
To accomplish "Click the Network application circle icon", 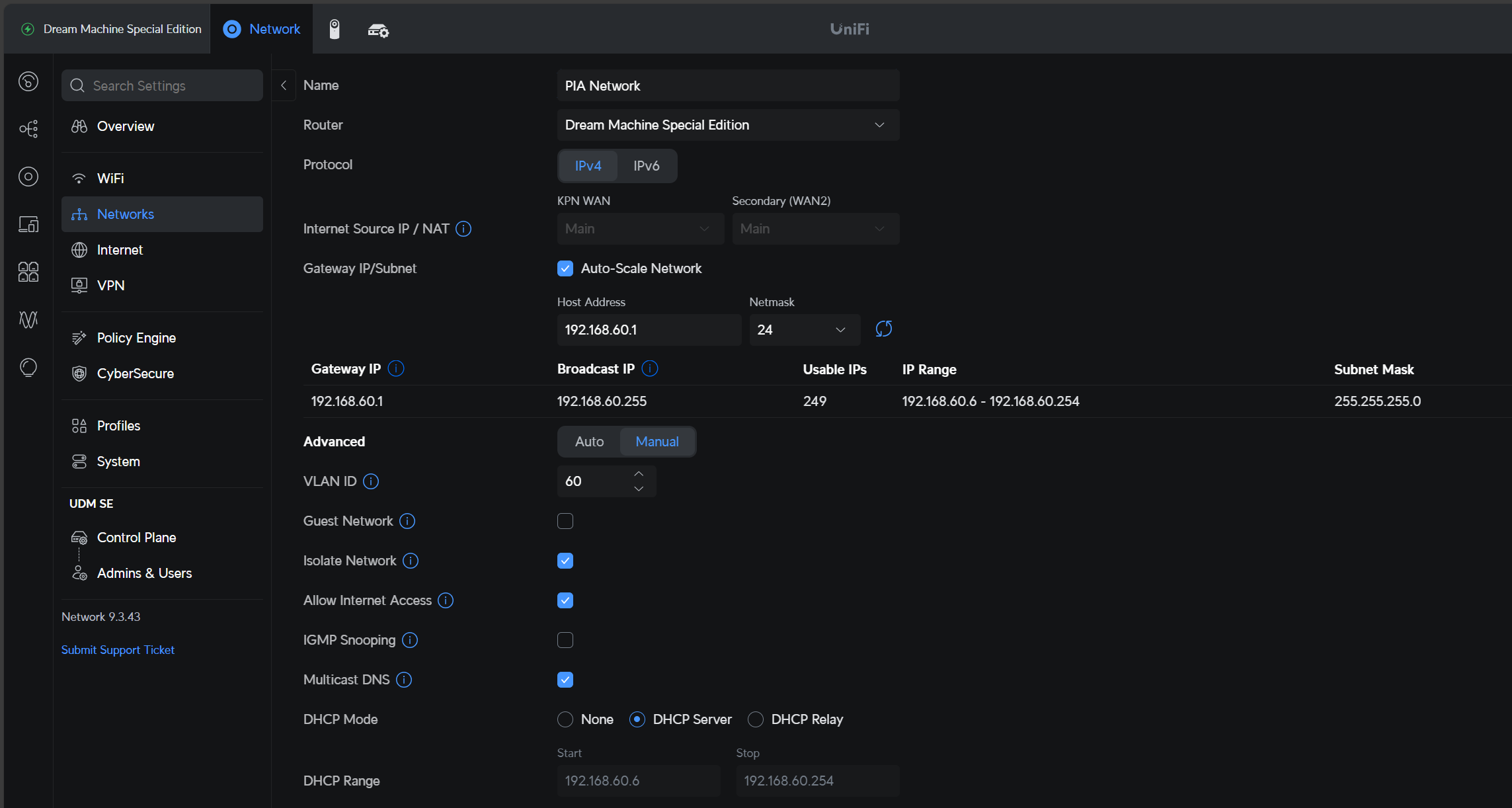I will (232, 29).
